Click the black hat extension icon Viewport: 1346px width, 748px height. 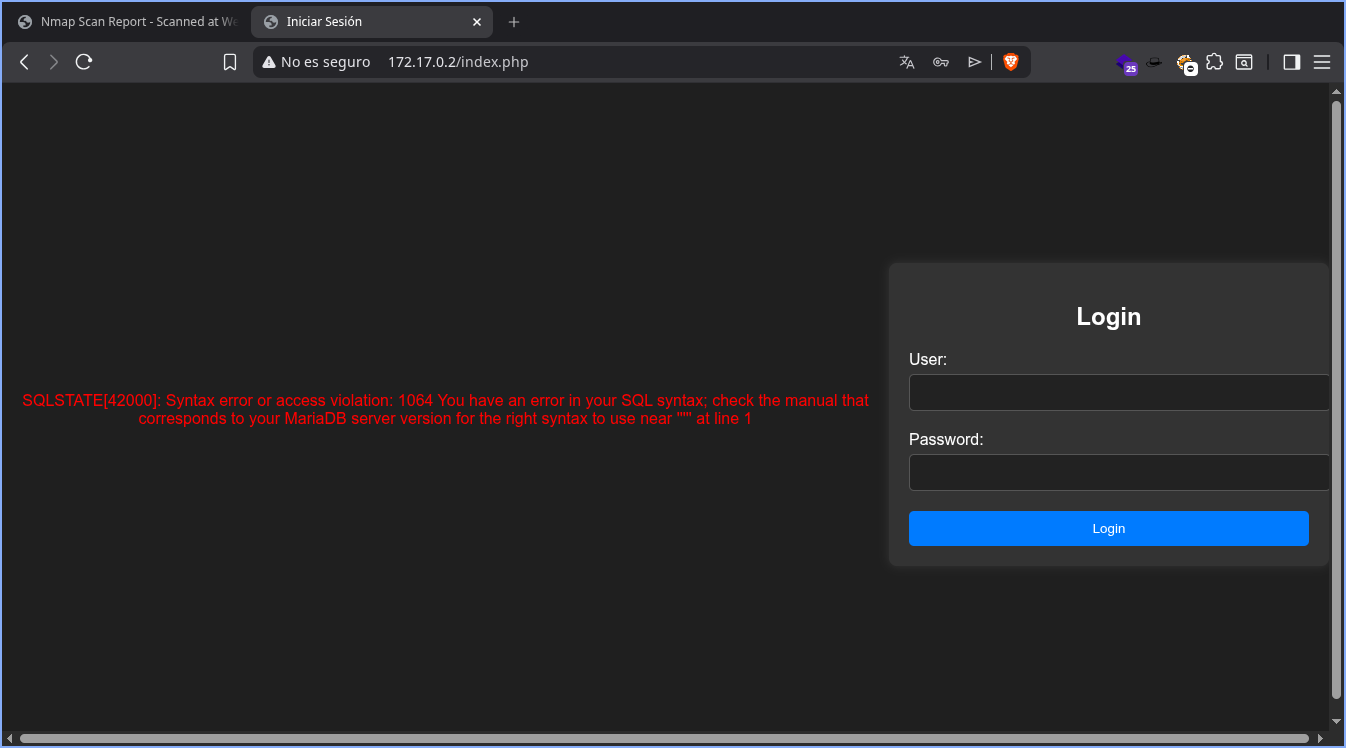pos(1155,62)
